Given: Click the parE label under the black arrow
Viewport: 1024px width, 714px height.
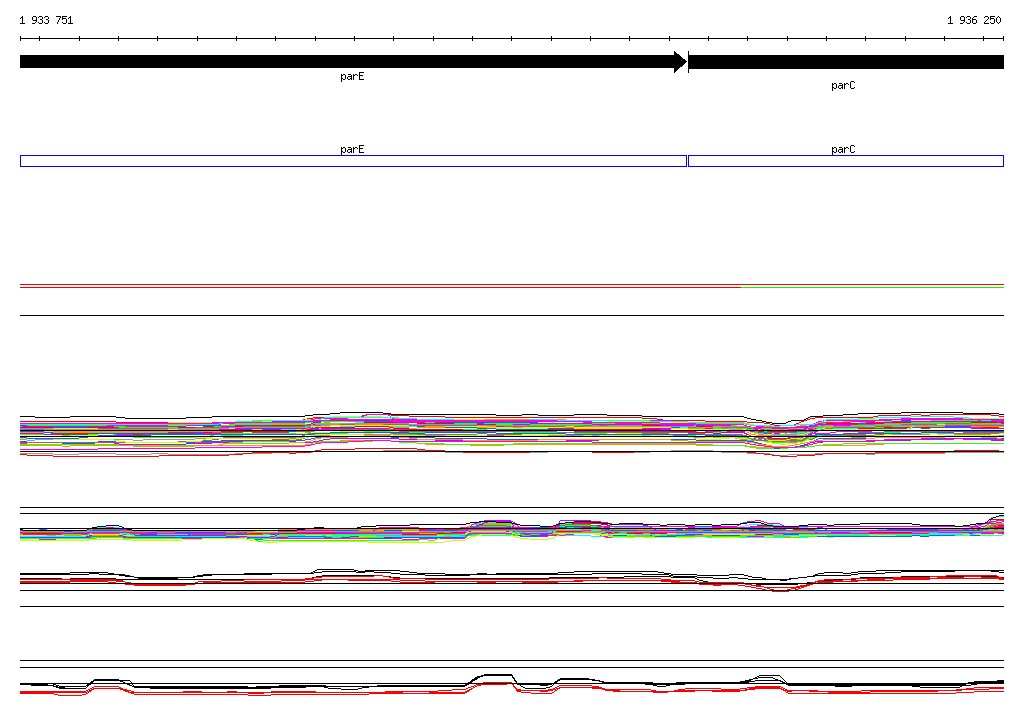Looking at the screenshot, I should (352, 76).
